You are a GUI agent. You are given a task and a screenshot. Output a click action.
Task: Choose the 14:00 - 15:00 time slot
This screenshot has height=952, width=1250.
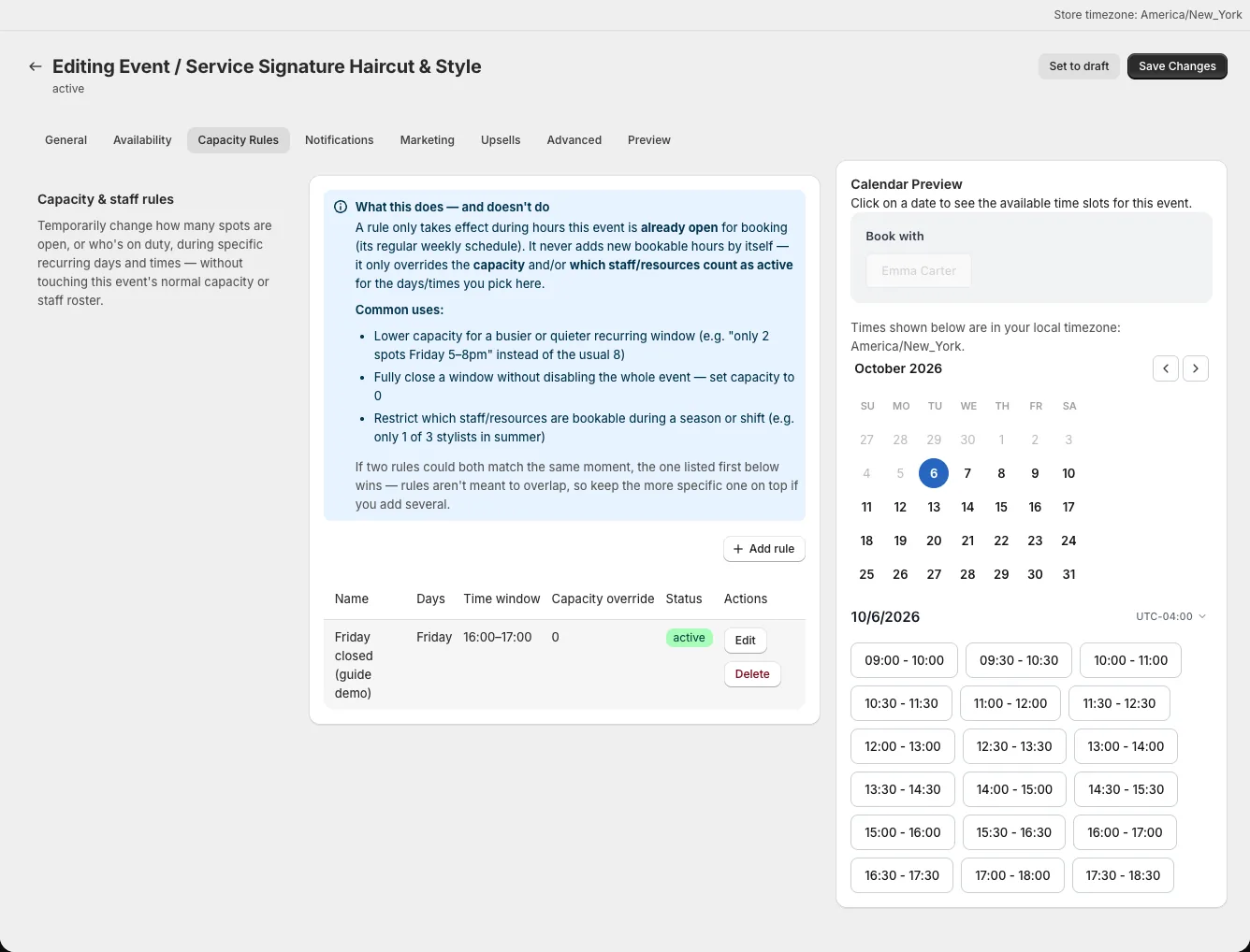coord(1014,789)
